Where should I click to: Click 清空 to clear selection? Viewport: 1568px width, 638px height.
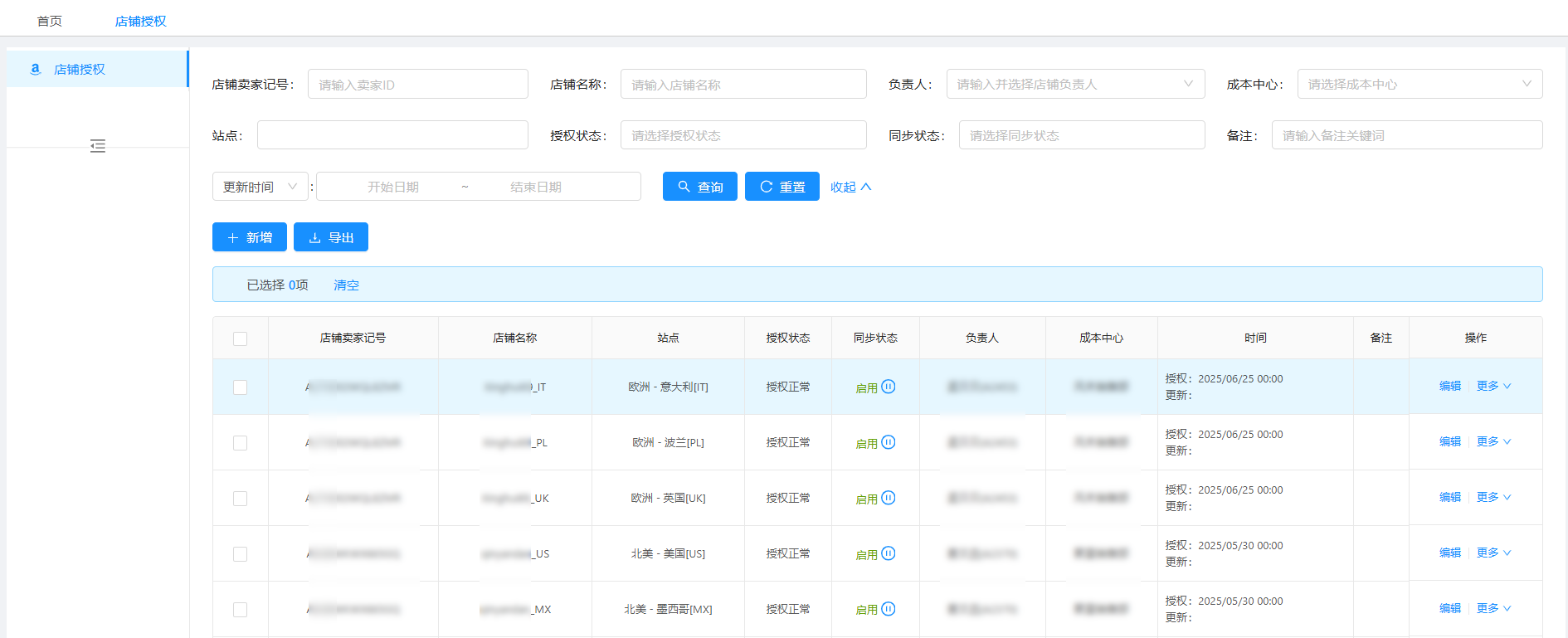(346, 285)
